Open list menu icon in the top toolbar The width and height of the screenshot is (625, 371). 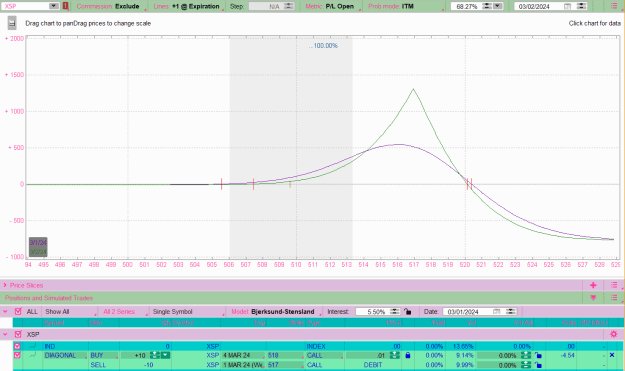614,6
